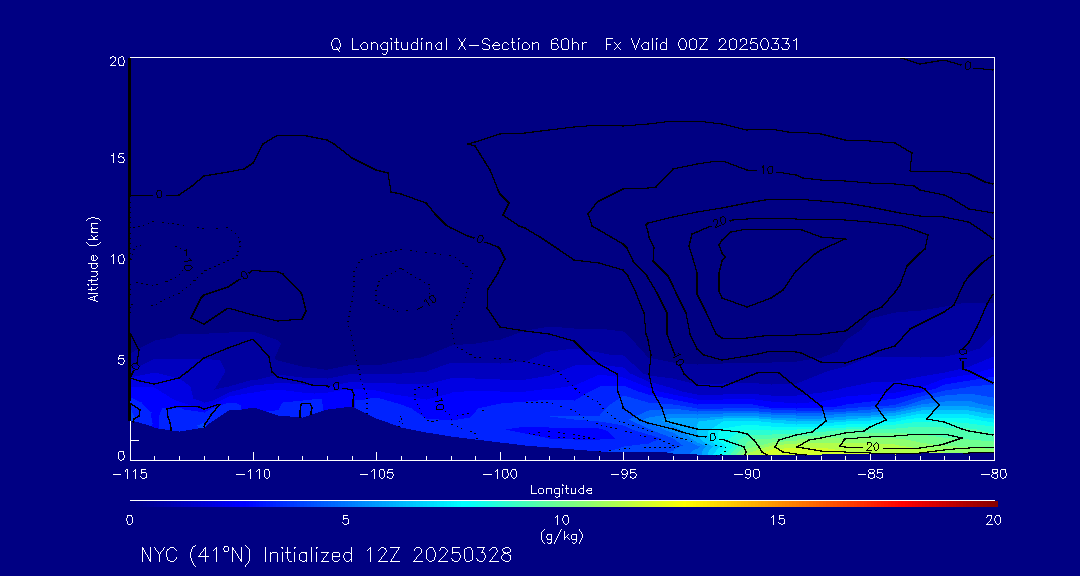The height and width of the screenshot is (576, 1080).
Task: Click the colorbar tick label "15"
Action: (778, 521)
